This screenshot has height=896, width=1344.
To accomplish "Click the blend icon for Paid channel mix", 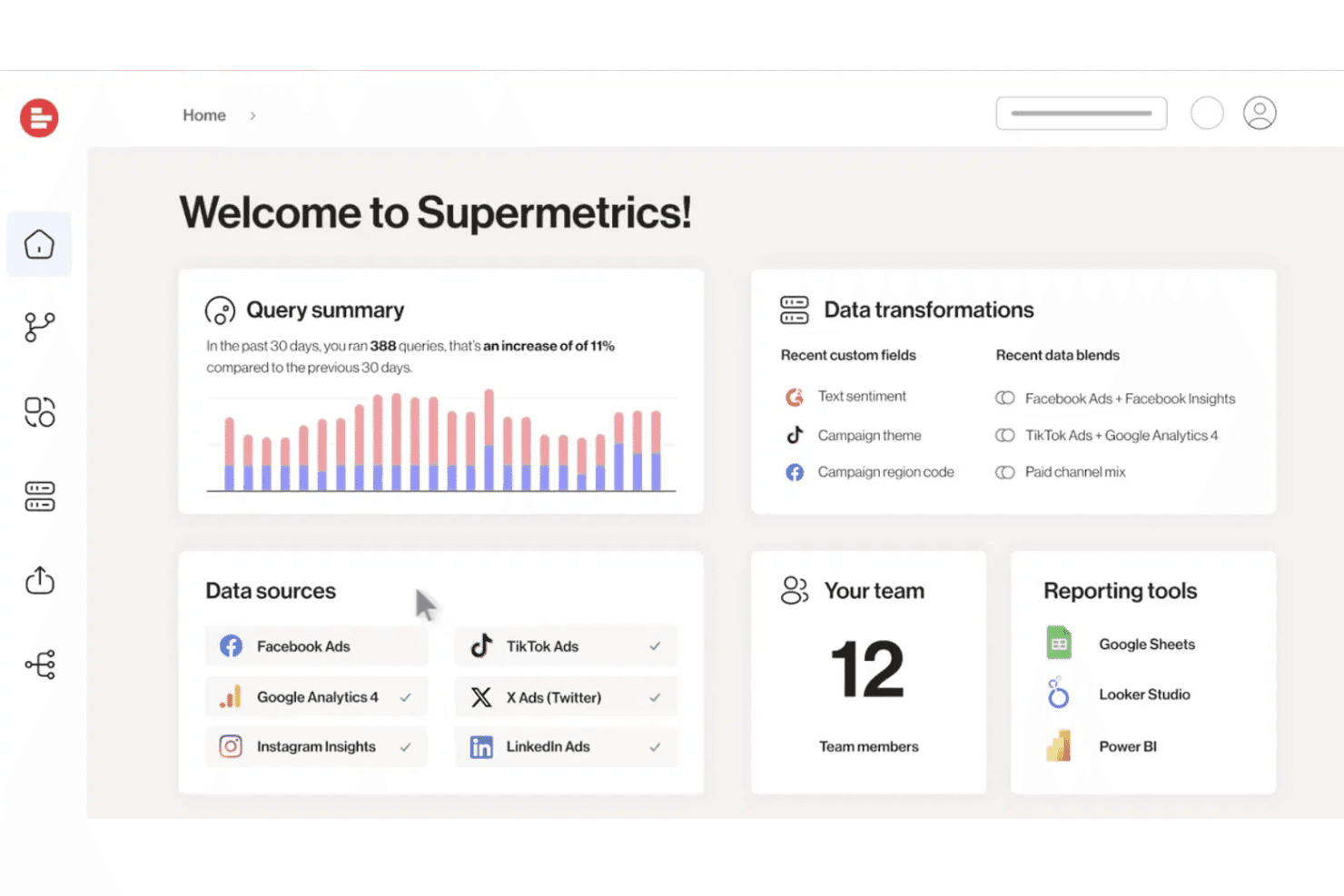I will pos(1004,472).
